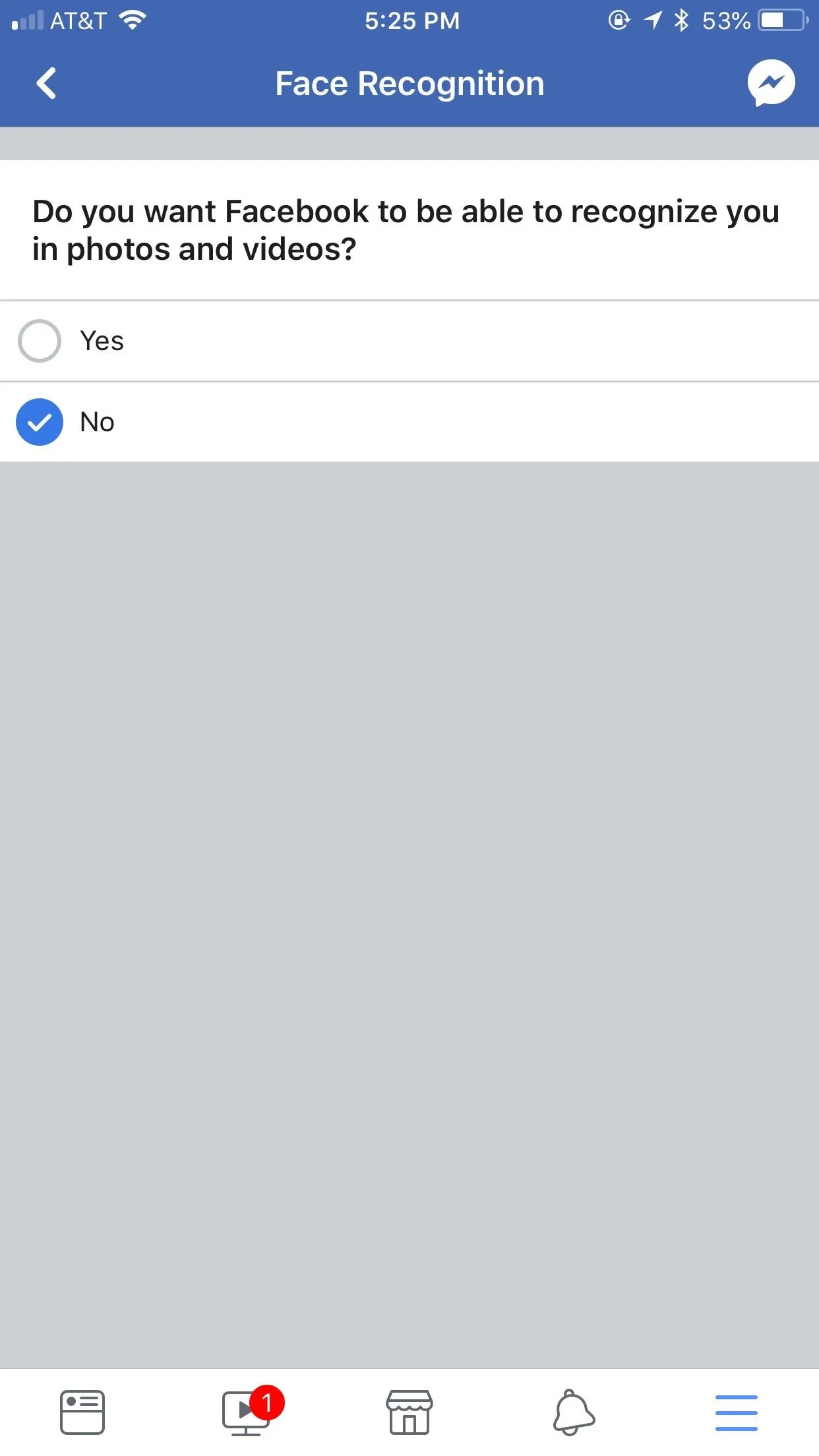The height and width of the screenshot is (1456, 819).
Task: Open Messenger from the header icon
Action: tap(771, 83)
